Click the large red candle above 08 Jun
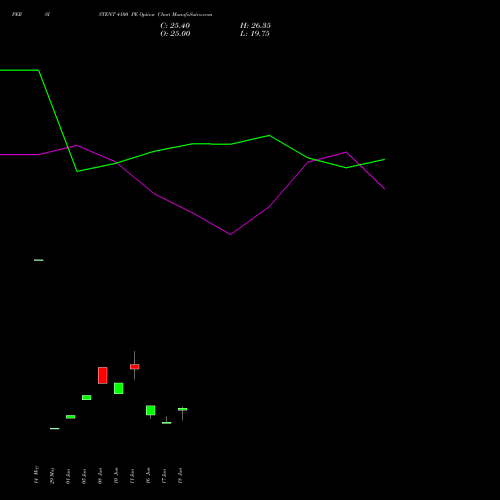The image size is (500, 500). (103, 375)
